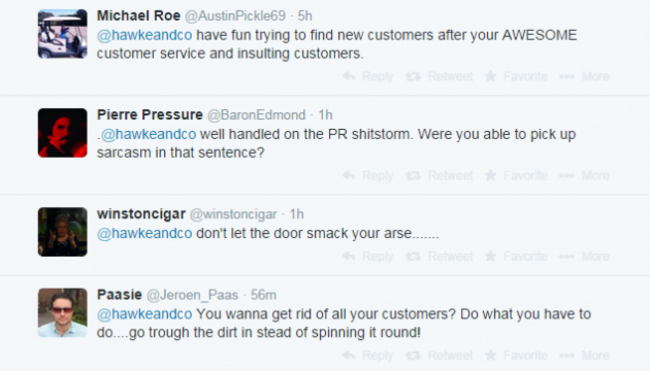Open the @AustinPickle69 profile handle
The width and height of the screenshot is (650, 371).
(235, 16)
